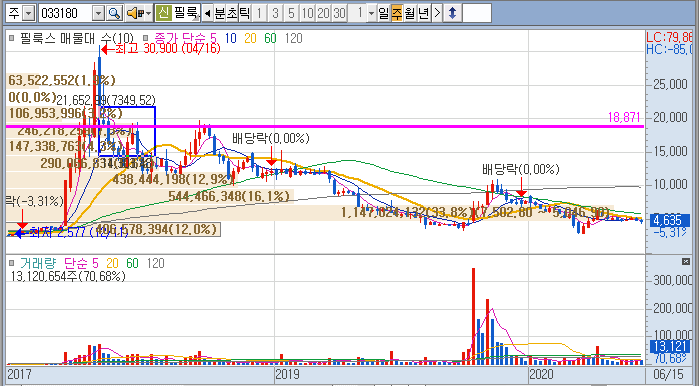Select interval preset 1

(x=259, y=13)
